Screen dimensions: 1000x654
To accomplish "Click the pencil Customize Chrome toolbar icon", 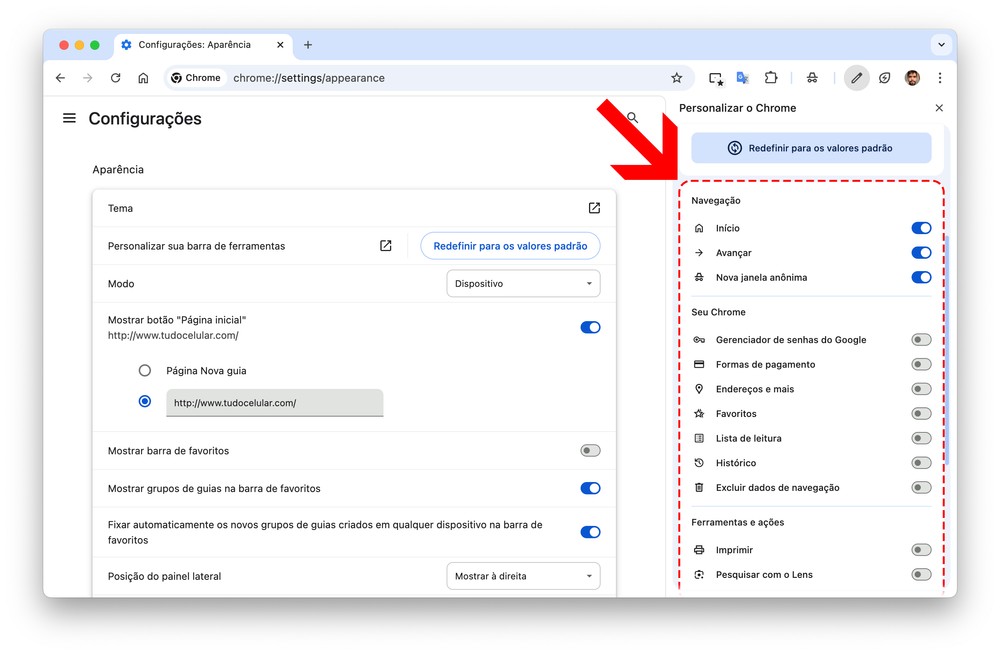I will pos(857,78).
